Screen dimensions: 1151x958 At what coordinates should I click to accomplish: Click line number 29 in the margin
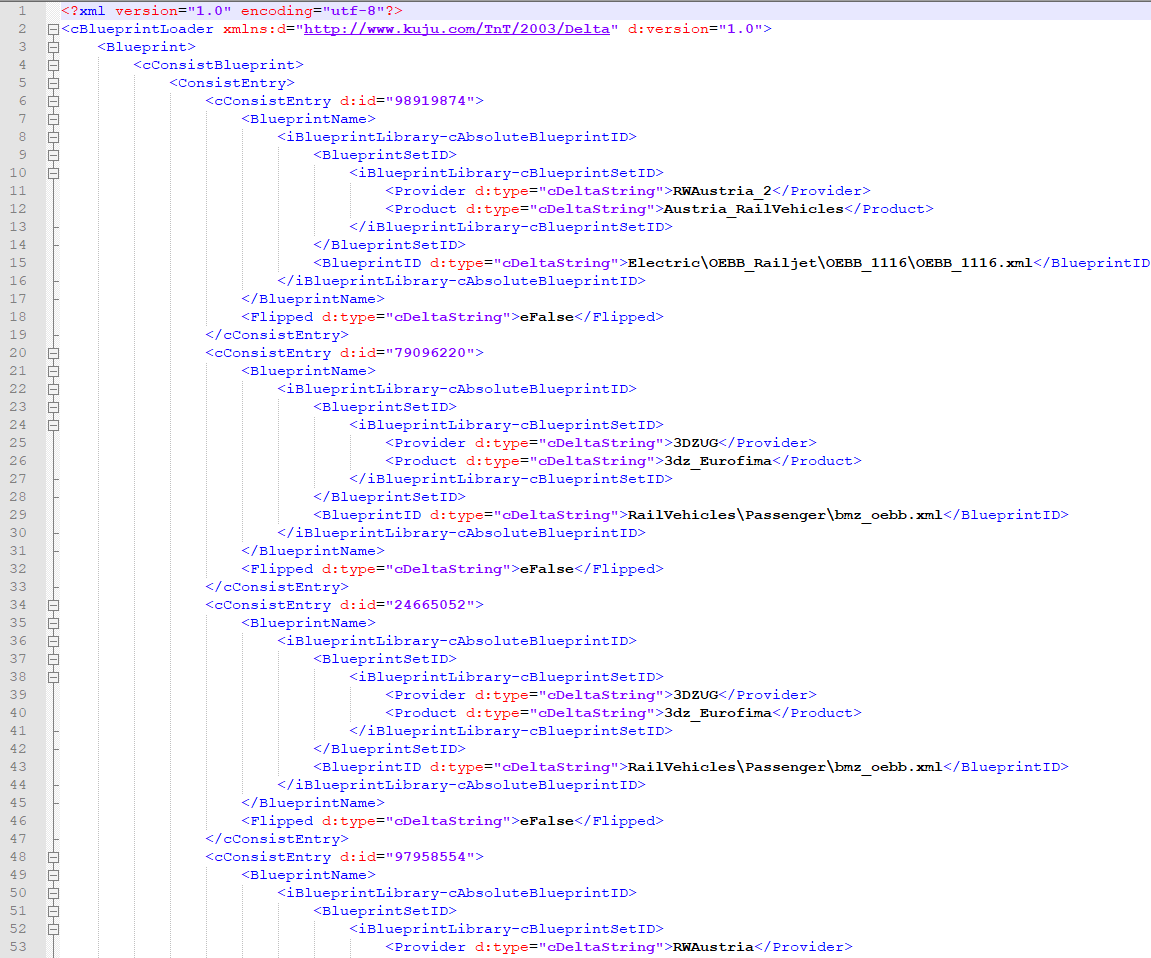pyautogui.click(x=18, y=515)
